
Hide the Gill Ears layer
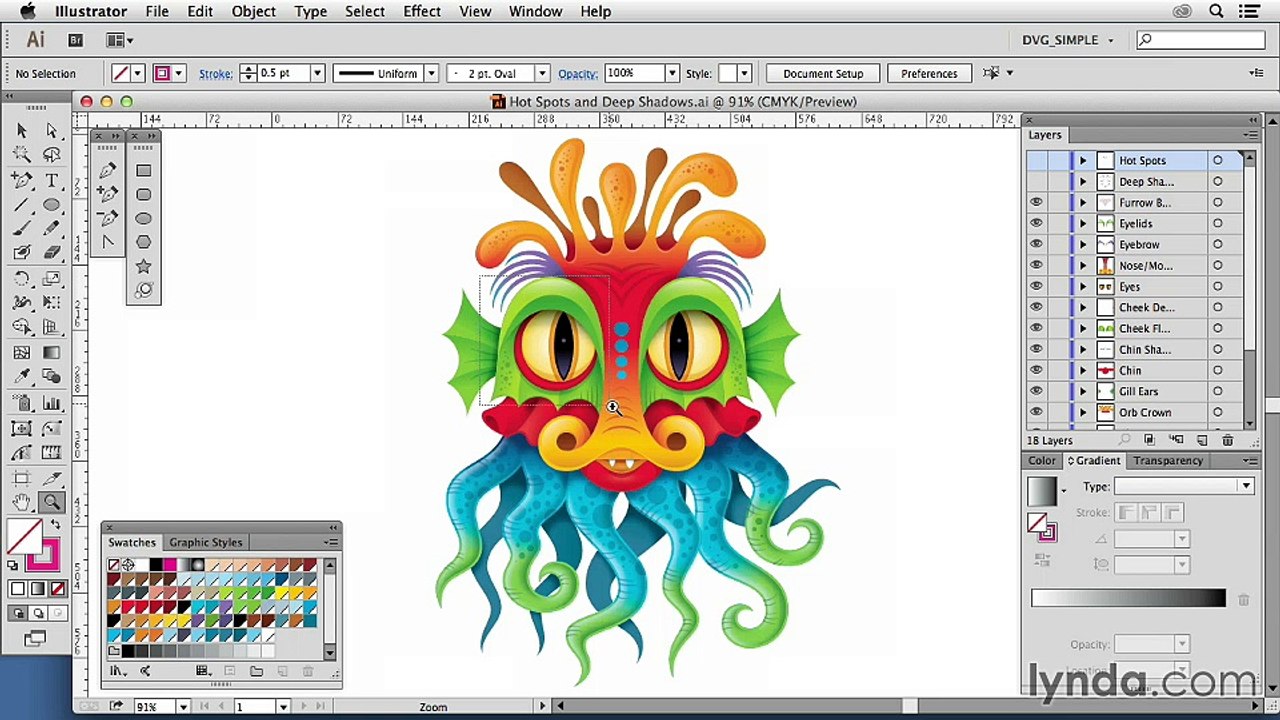pyautogui.click(x=1036, y=392)
